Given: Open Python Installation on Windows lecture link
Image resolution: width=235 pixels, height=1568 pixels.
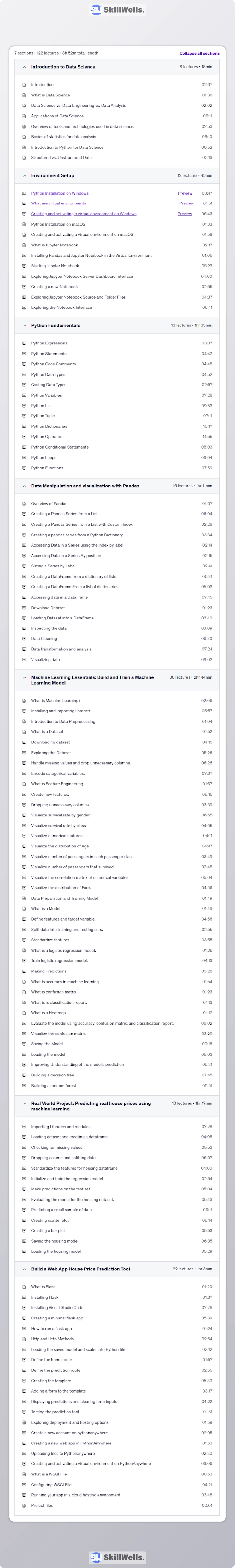Looking at the screenshot, I should [60, 193].
